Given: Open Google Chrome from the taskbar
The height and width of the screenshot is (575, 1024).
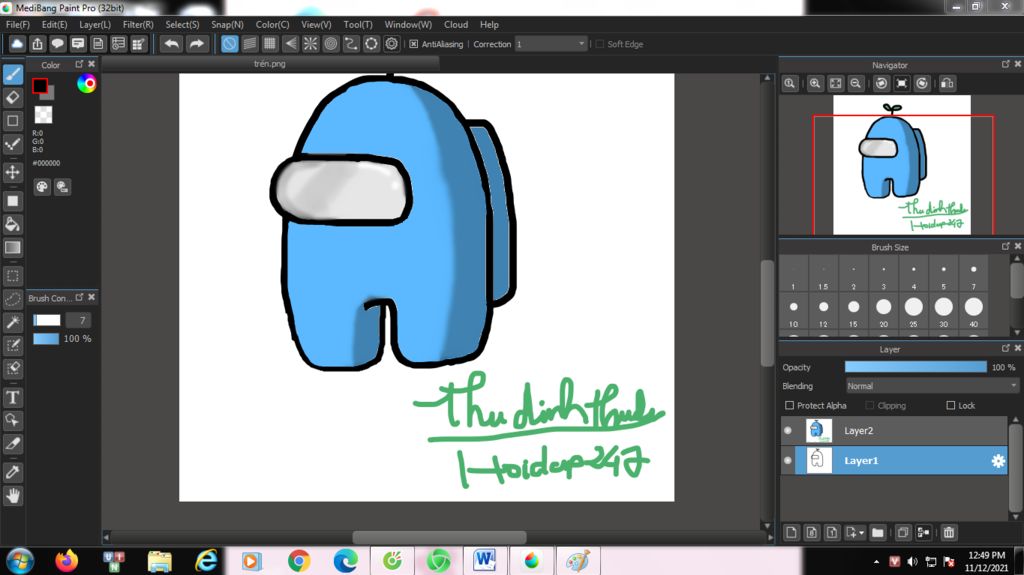Looking at the screenshot, I should point(298,561).
